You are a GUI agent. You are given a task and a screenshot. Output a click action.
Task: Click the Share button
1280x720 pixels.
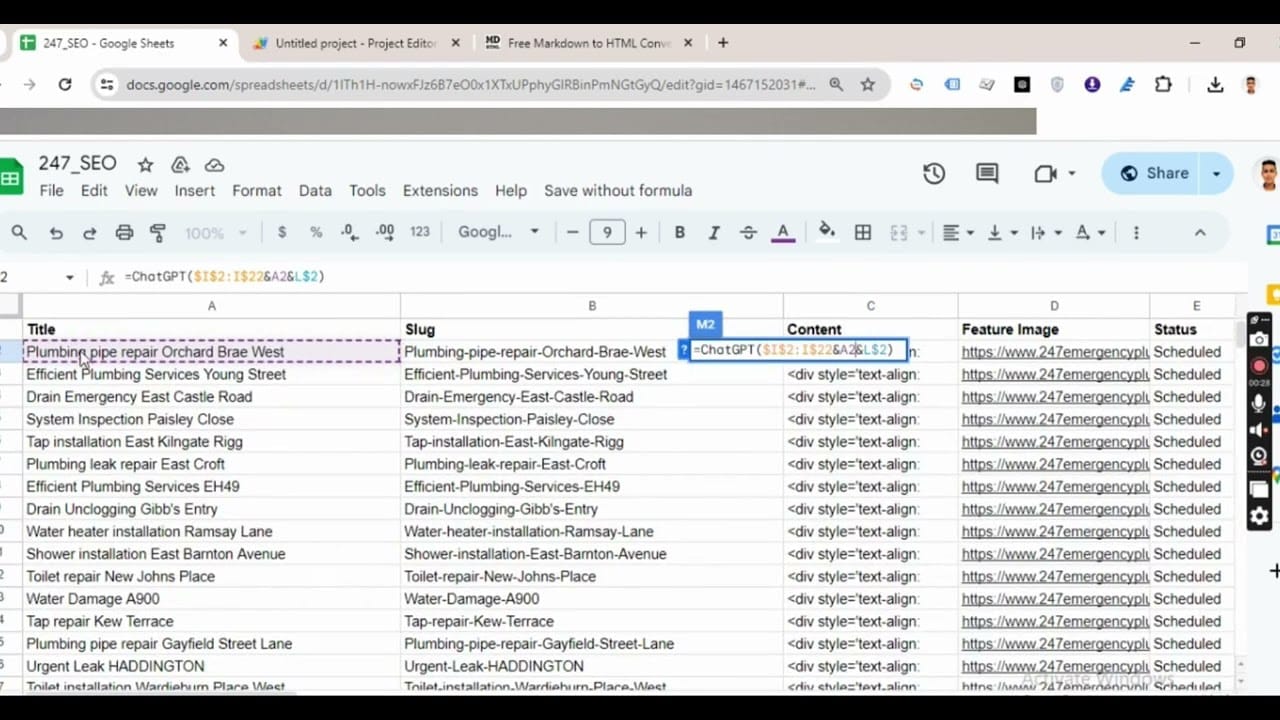coord(1155,173)
